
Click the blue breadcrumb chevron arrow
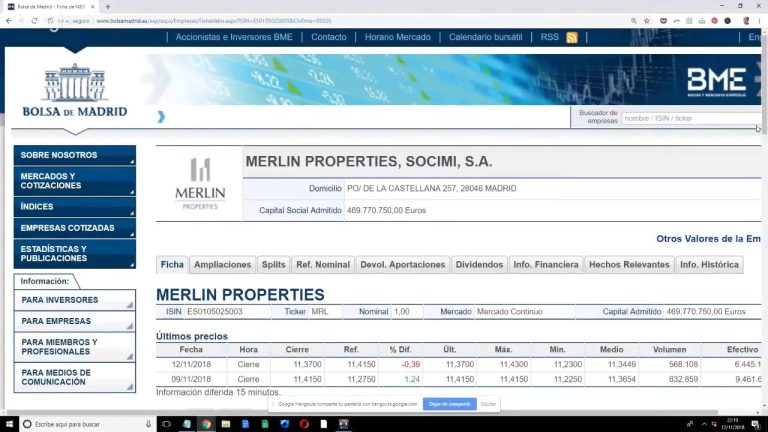(161, 117)
